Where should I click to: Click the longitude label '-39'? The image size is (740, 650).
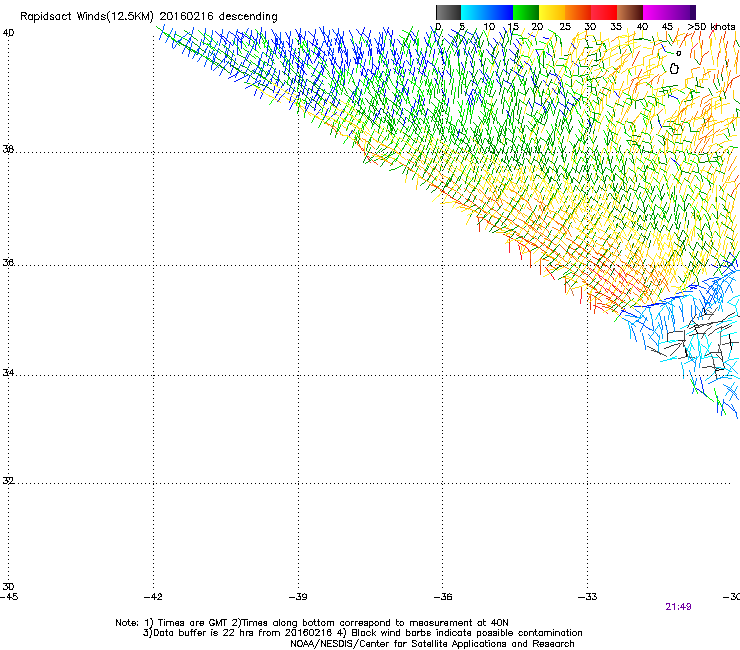pos(298,597)
